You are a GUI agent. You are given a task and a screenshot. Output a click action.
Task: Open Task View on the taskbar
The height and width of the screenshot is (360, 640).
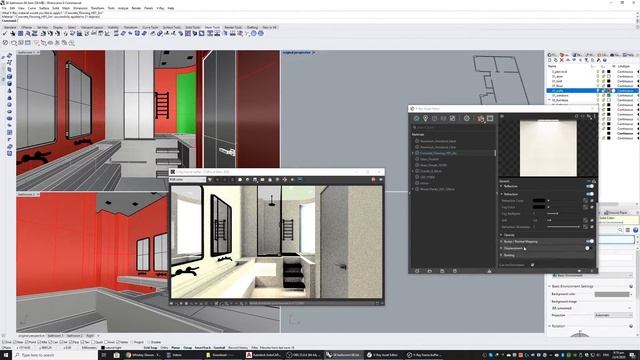point(104,355)
